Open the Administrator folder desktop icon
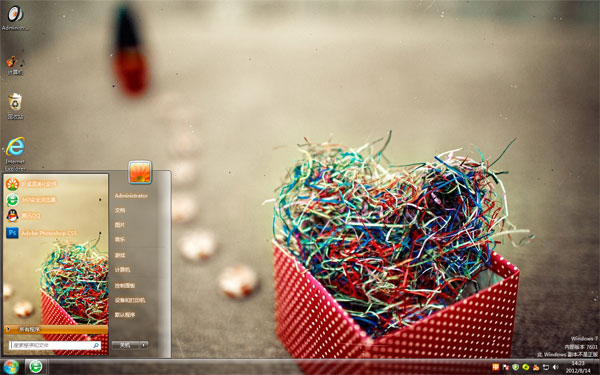 point(15,18)
